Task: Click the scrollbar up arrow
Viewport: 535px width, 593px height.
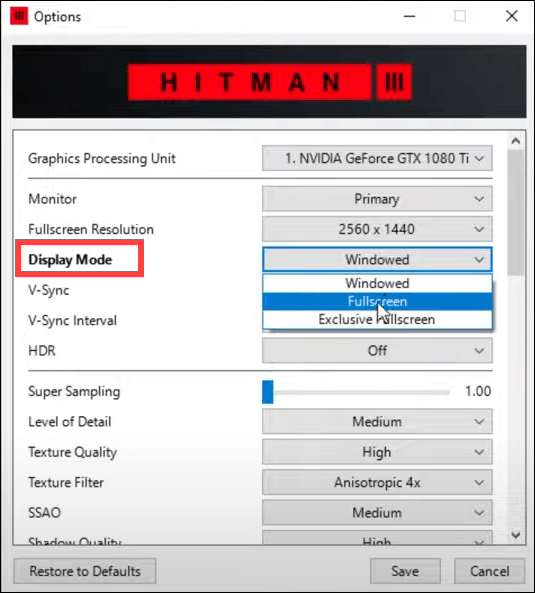Action: click(x=516, y=141)
